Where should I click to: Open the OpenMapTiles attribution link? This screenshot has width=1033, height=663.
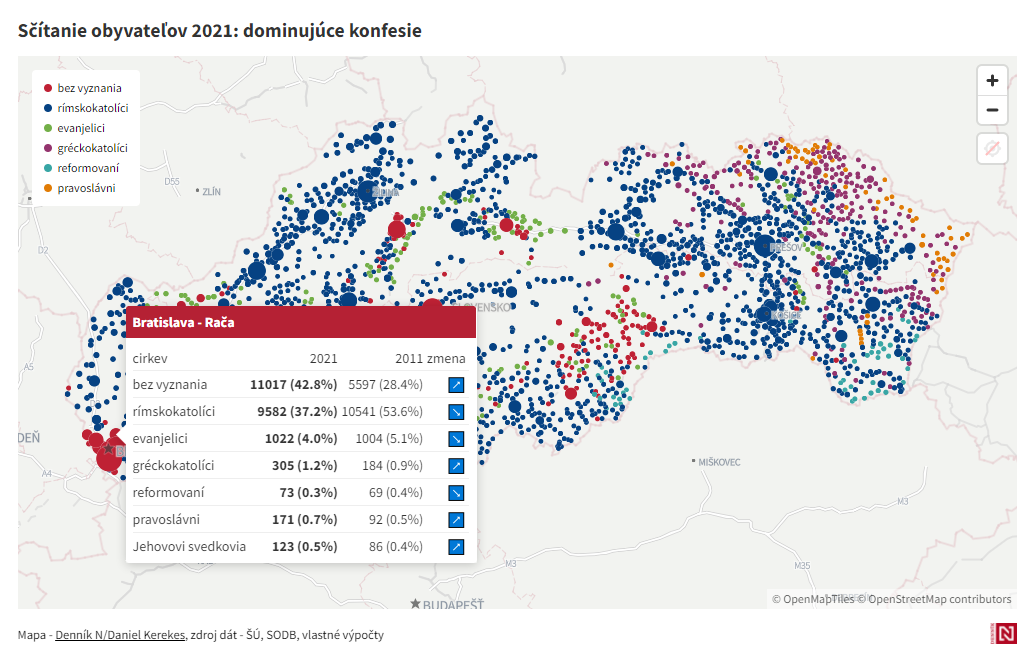click(x=818, y=599)
